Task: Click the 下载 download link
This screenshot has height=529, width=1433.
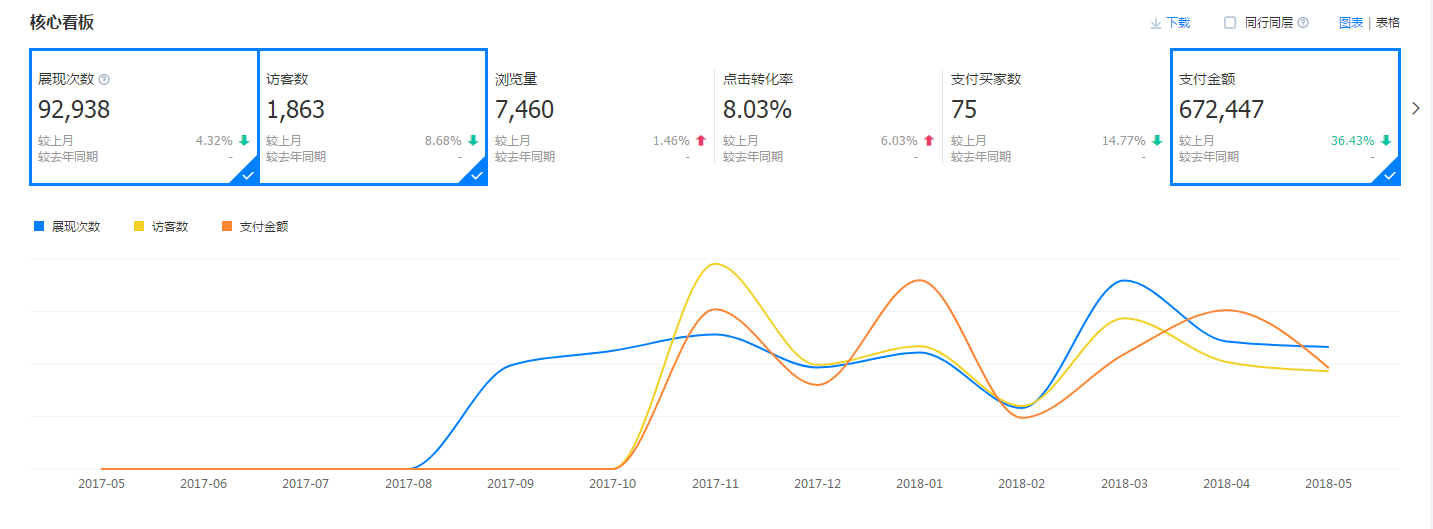Action: point(1178,23)
